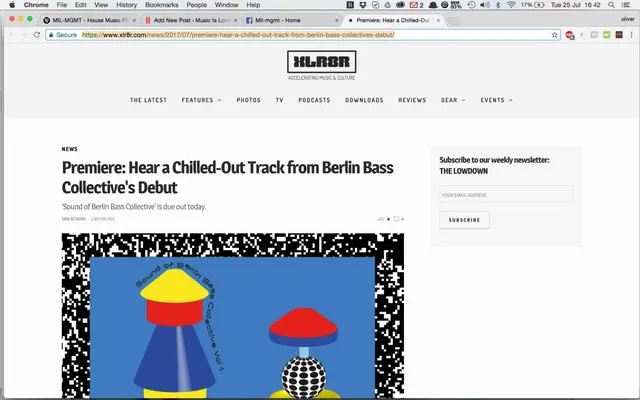Expand the Events dropdown menu
The width and height of the screenshot is (640, 400).
coord(496,100)
